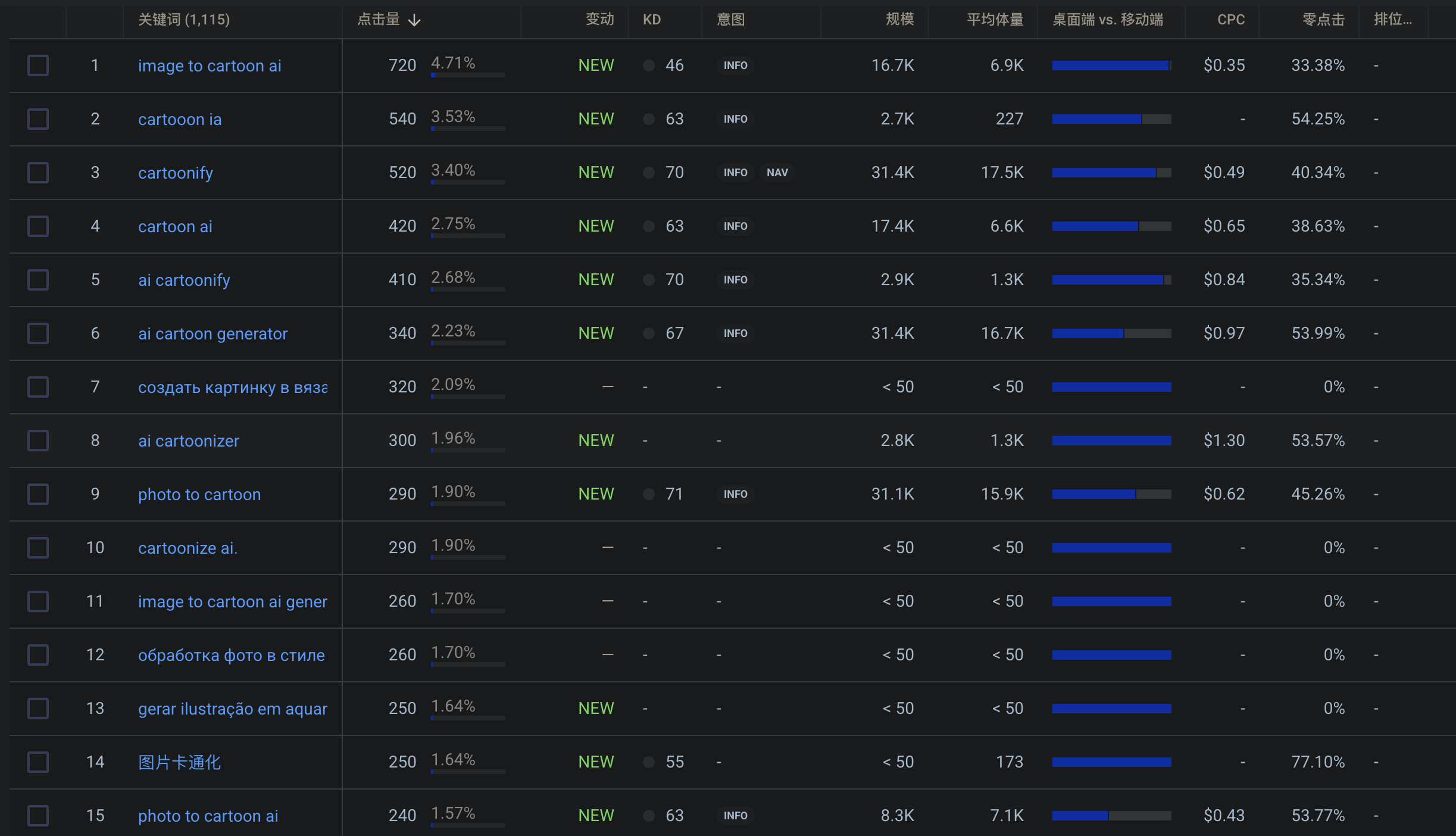Open the ai cartoonify keyword link
The width and height of the screenshot is (1456, 836).
coord(184,280)
